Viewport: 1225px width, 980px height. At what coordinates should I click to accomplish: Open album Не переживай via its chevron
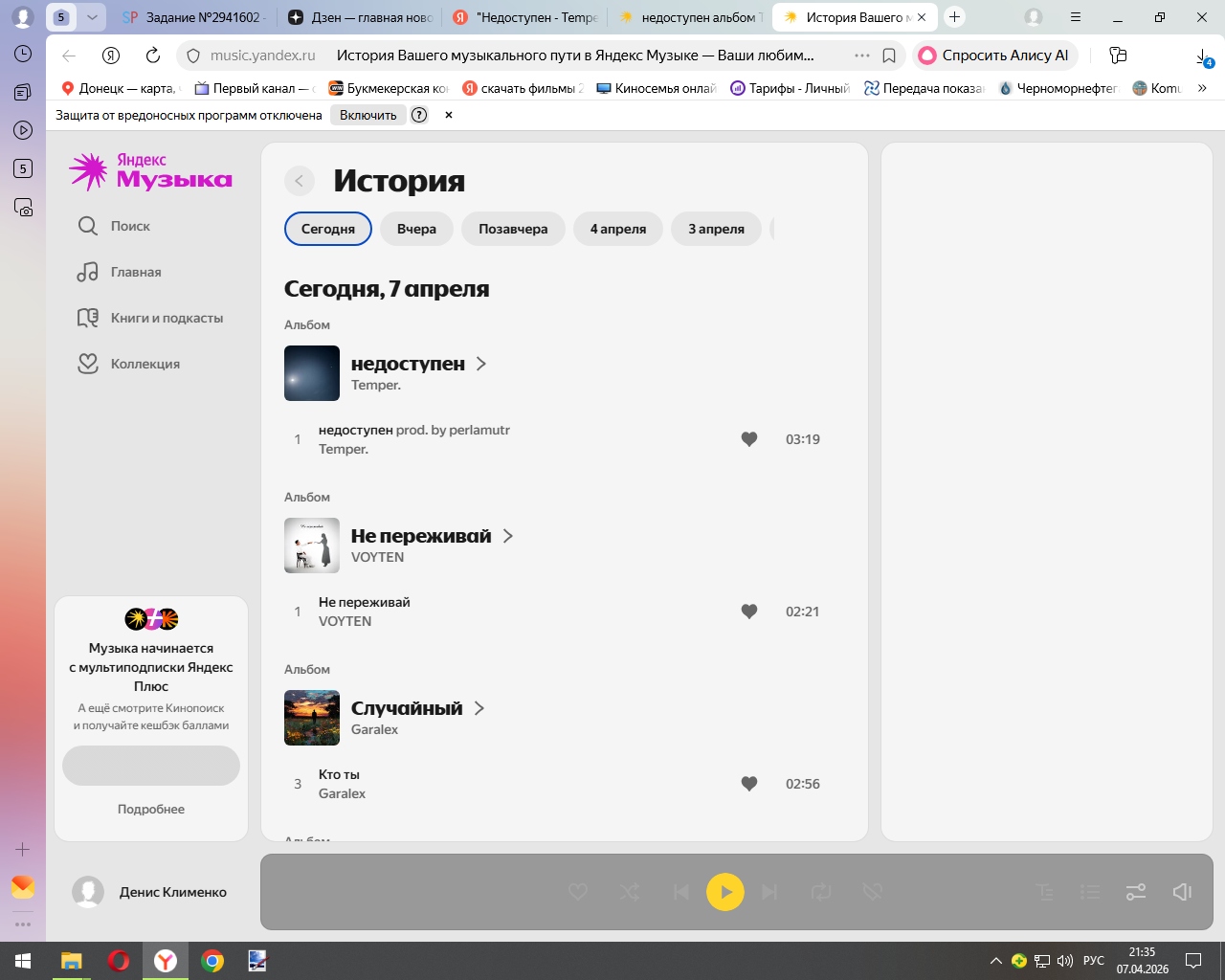pyautogui.click(x=508, y=536)
